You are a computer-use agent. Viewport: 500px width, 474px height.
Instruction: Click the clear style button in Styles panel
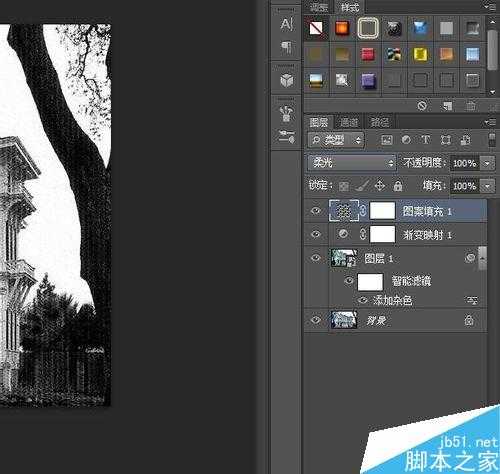(x=422, y=106)
